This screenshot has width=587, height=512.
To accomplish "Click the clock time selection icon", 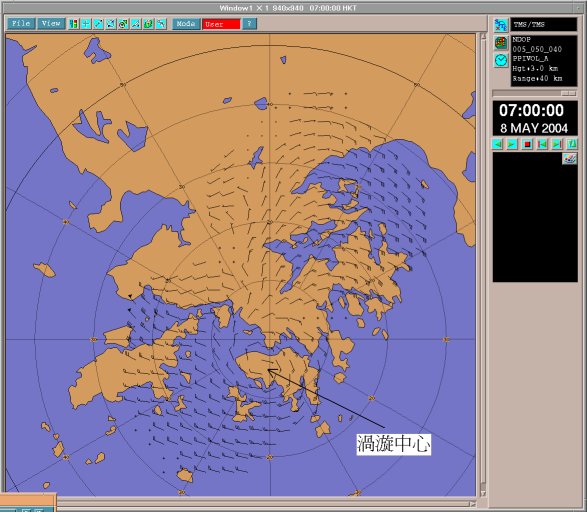I will (x=501, y=60).
